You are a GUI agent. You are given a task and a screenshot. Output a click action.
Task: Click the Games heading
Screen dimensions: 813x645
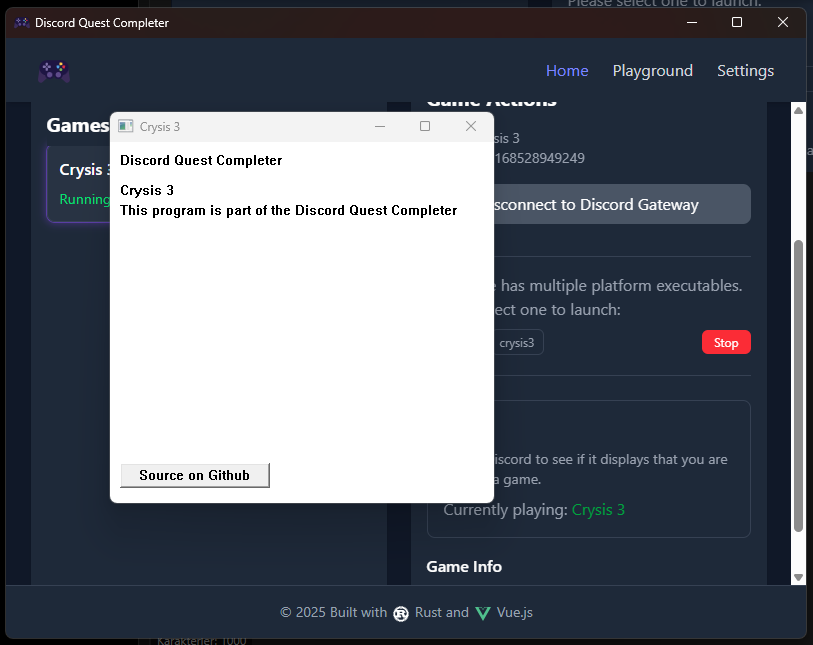(x=78, y=125)
